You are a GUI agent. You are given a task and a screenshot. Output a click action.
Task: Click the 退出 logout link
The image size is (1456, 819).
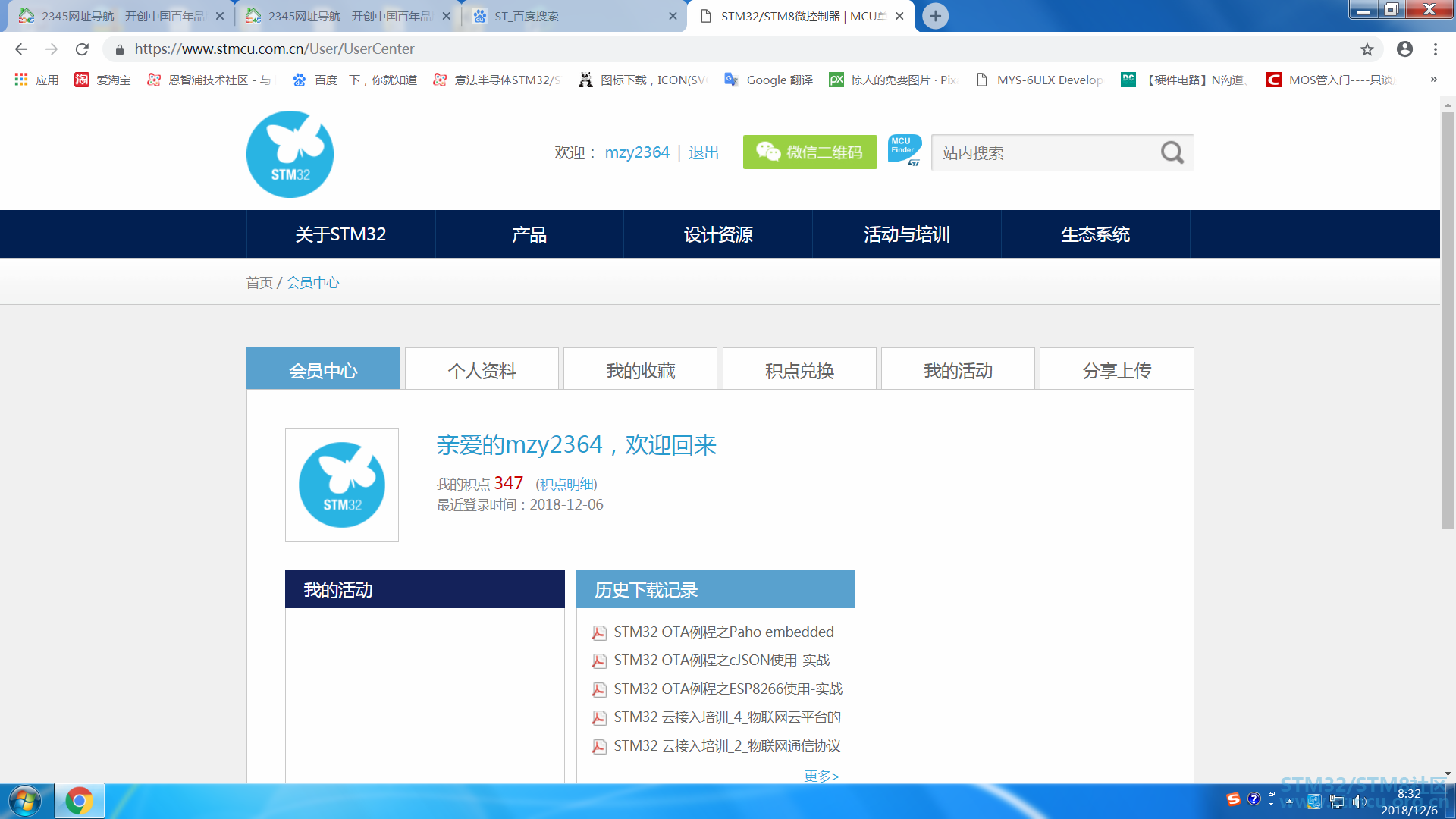click(704, 152)
